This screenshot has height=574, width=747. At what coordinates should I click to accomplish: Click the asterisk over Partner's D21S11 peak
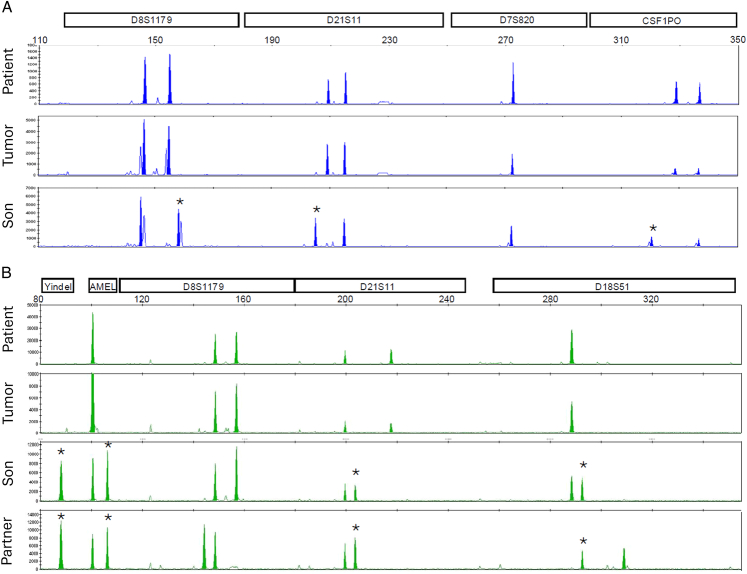point(356,528)
